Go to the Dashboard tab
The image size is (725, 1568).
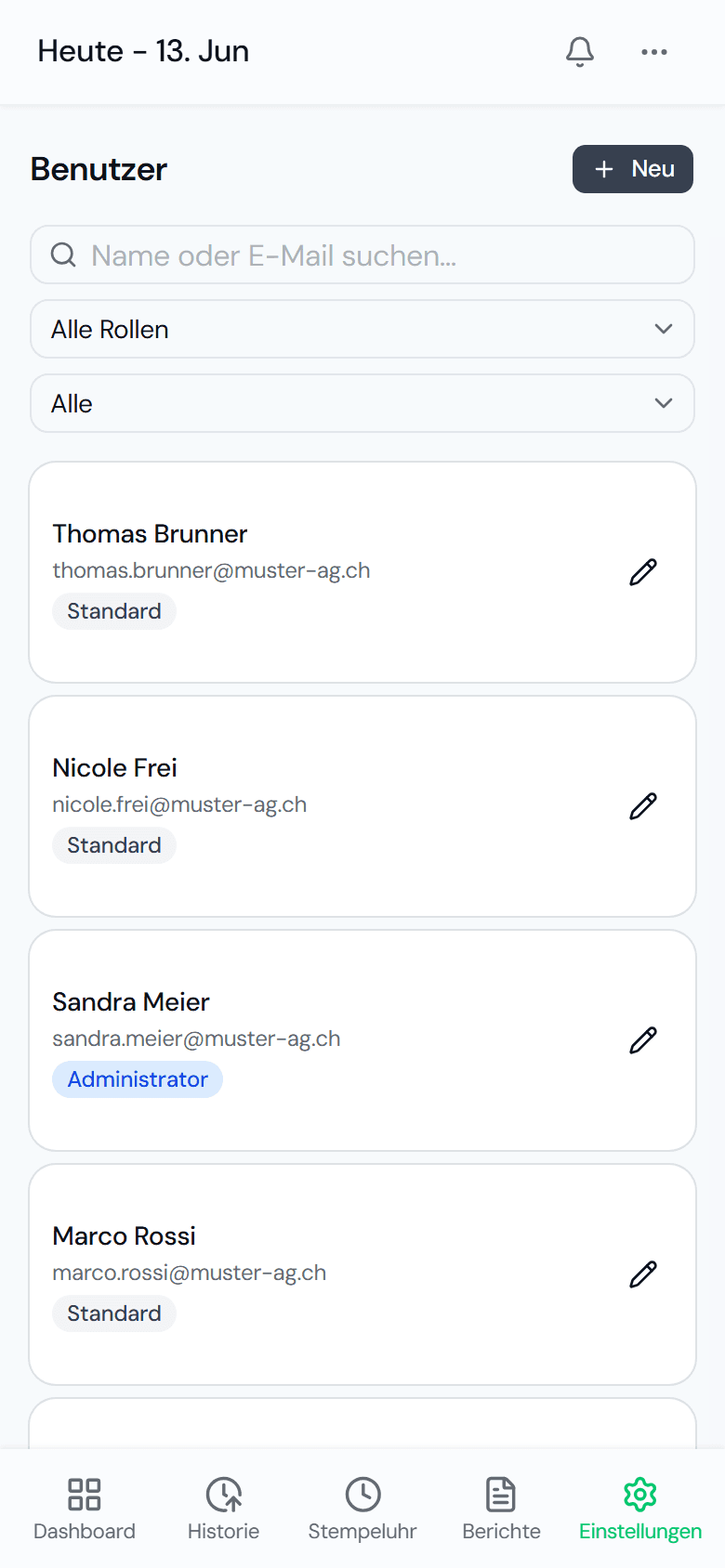point(85,1509)
